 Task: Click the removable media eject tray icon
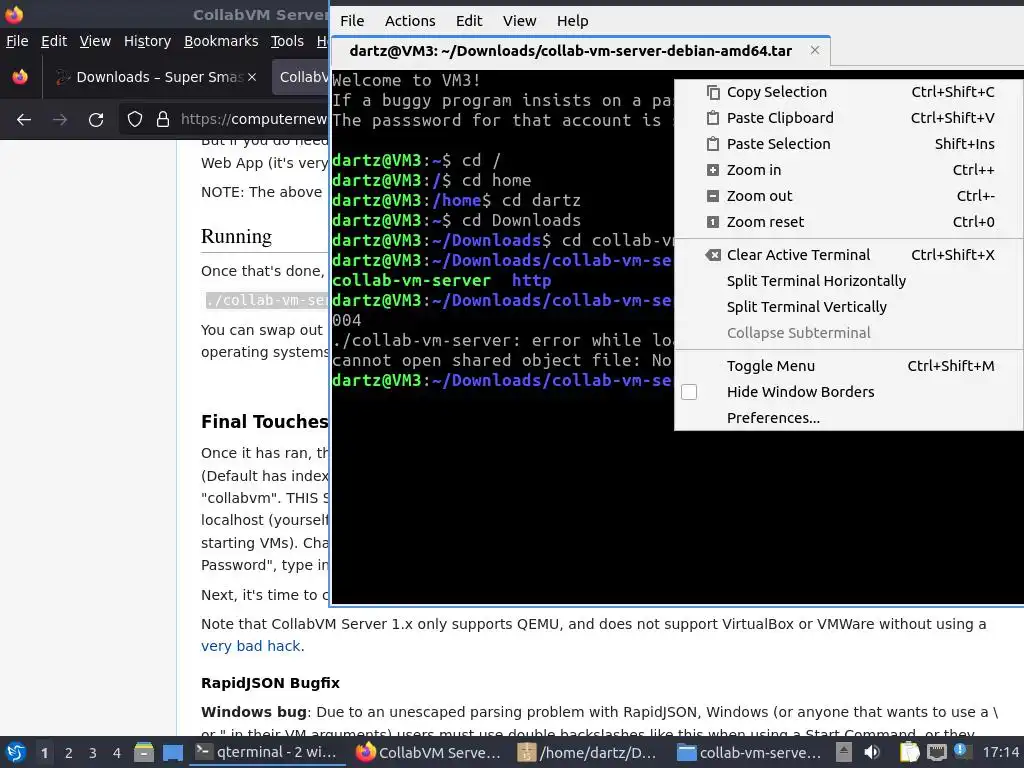tap(844, 752)
